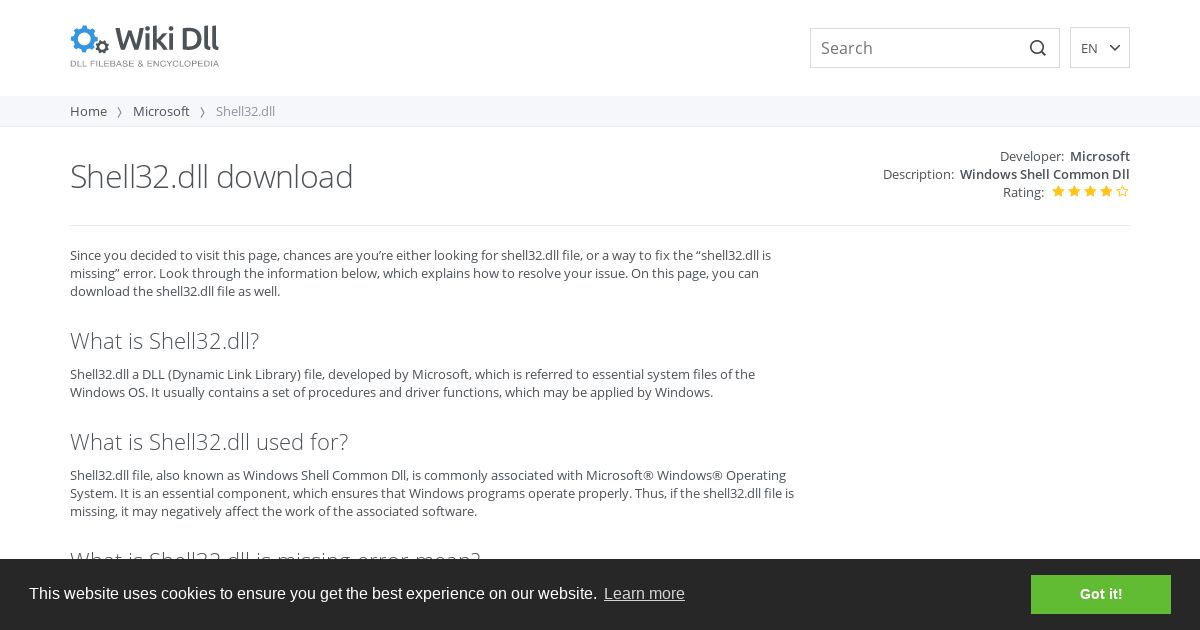1200x630 pixels.
Task: Click the Rating: label
Action: pyautogui.click(x=1023, y=192)
